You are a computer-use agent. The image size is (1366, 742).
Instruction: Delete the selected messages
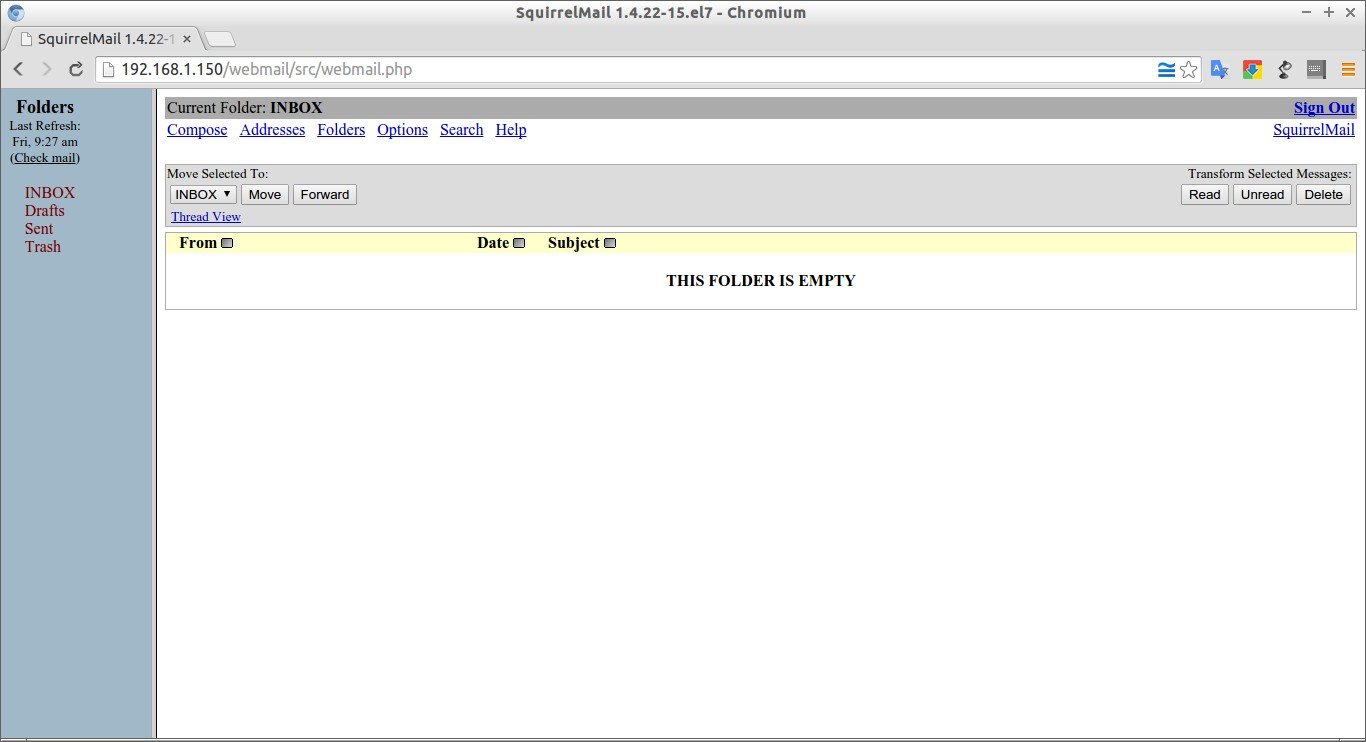1324,194
